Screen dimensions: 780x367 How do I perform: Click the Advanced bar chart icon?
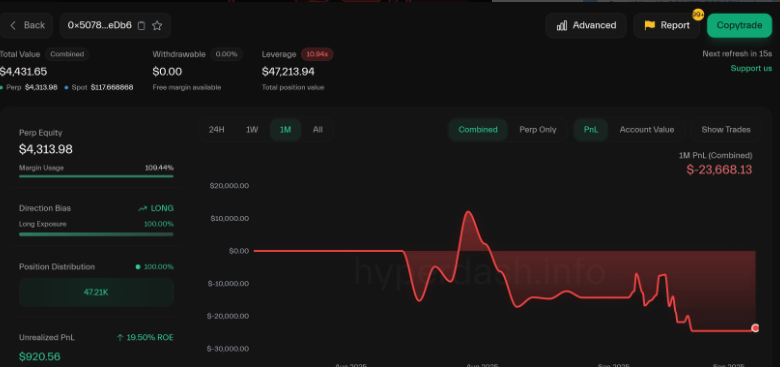[x=562, y=25]
